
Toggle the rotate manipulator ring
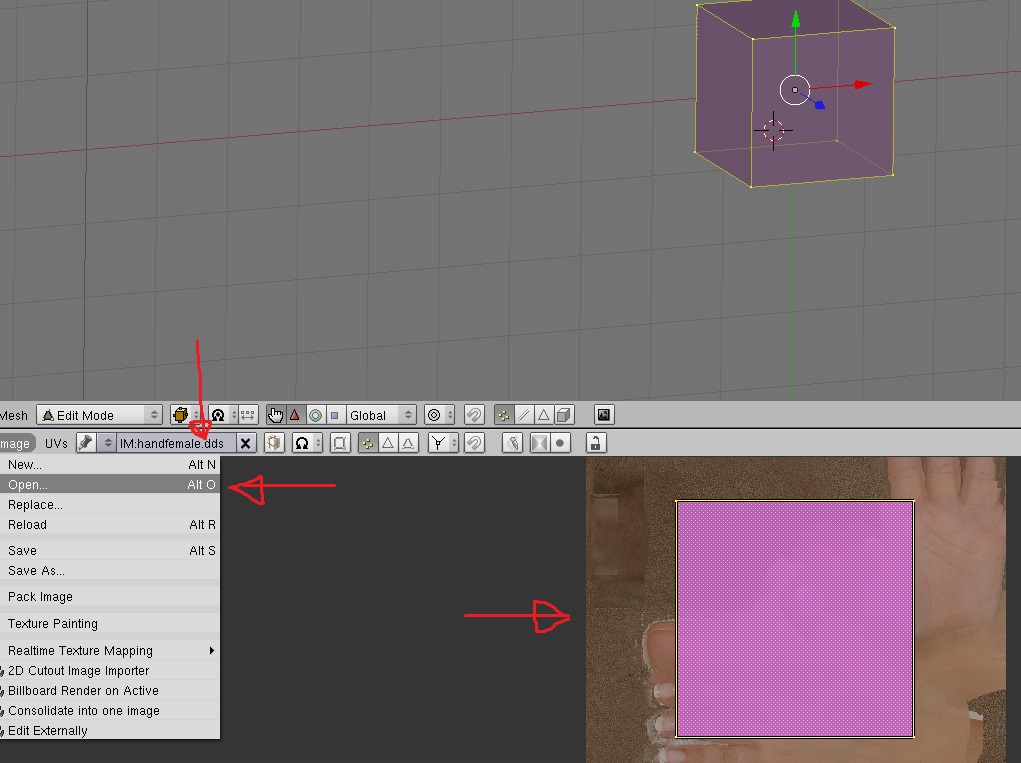(315, 415)
